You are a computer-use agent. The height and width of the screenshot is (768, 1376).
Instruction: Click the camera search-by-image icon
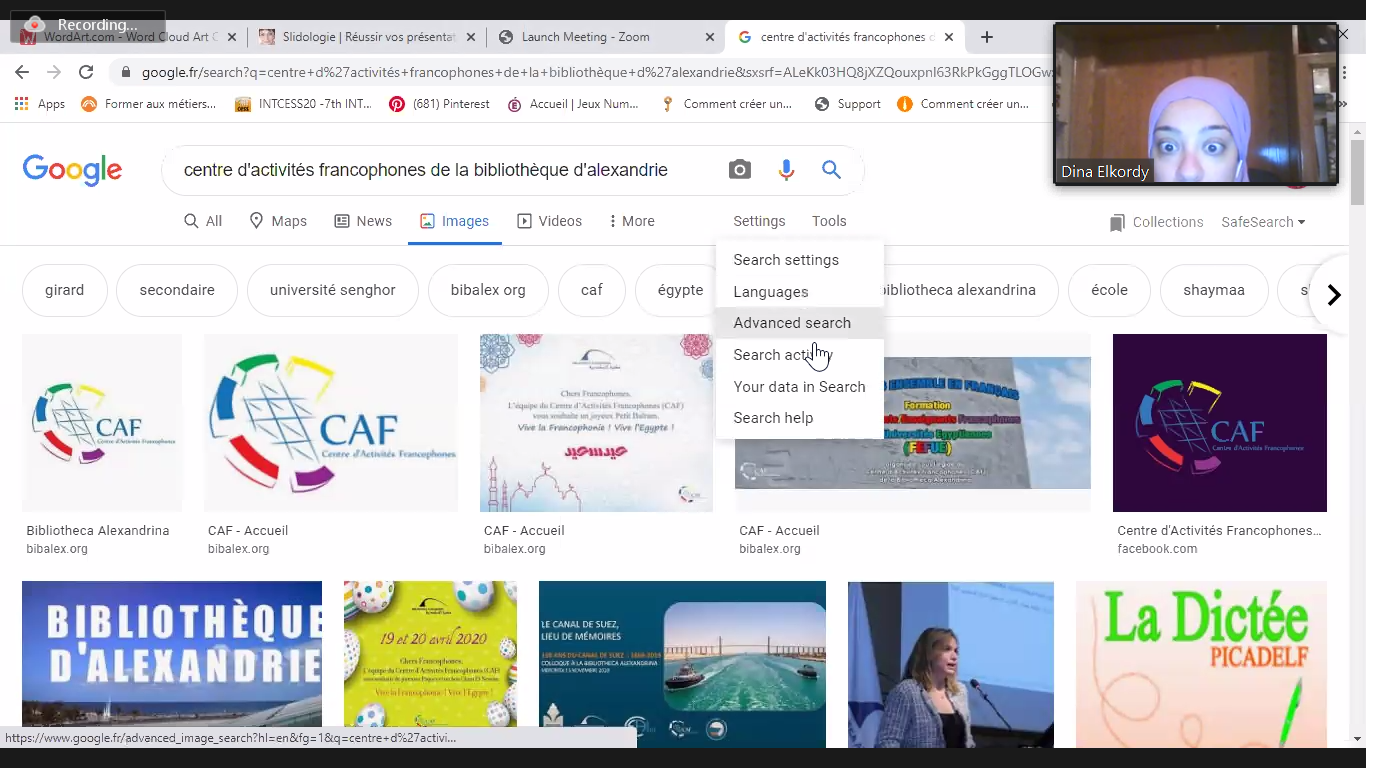739,170
